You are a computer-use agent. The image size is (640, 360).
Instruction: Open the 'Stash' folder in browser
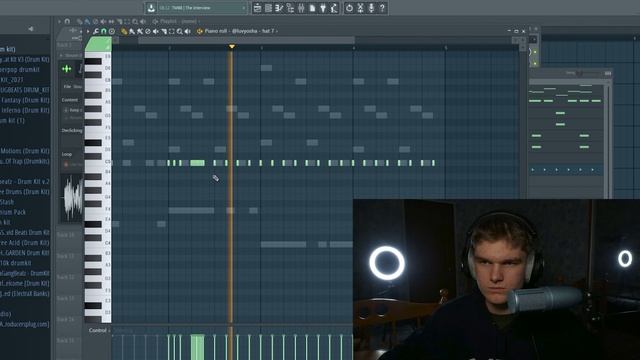(x=7, y=202)
